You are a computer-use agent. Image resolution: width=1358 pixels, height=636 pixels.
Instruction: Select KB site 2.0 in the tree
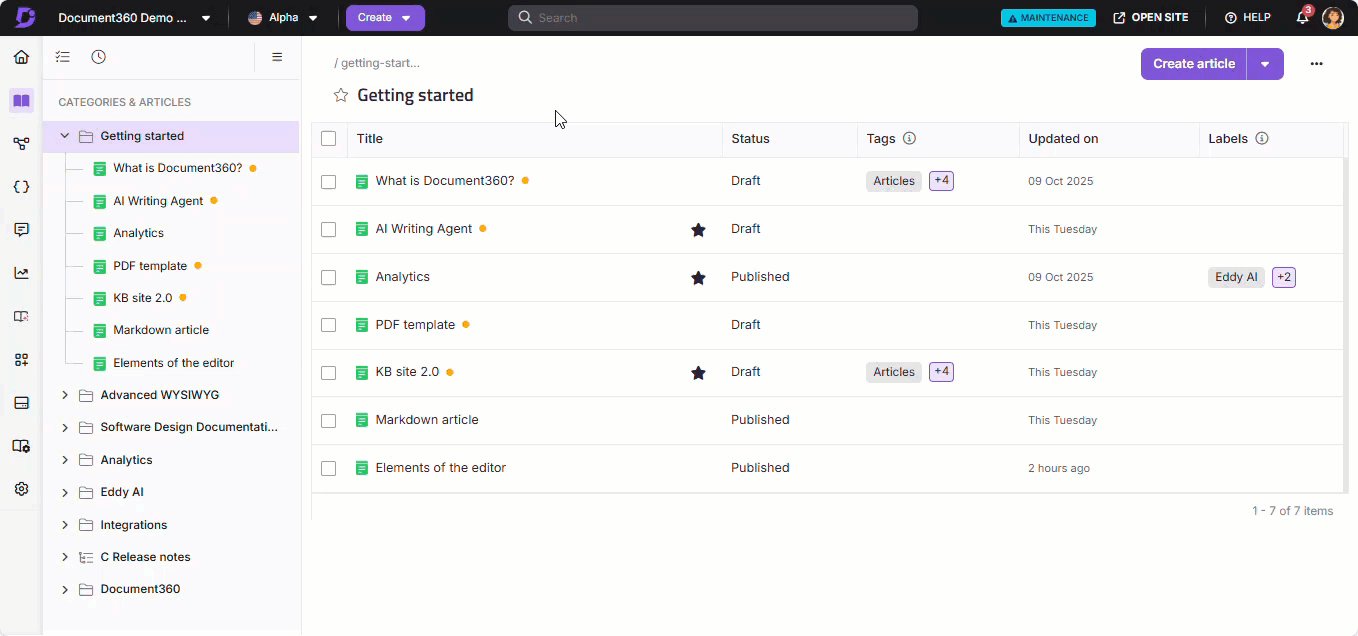click(x=142, y=298)
